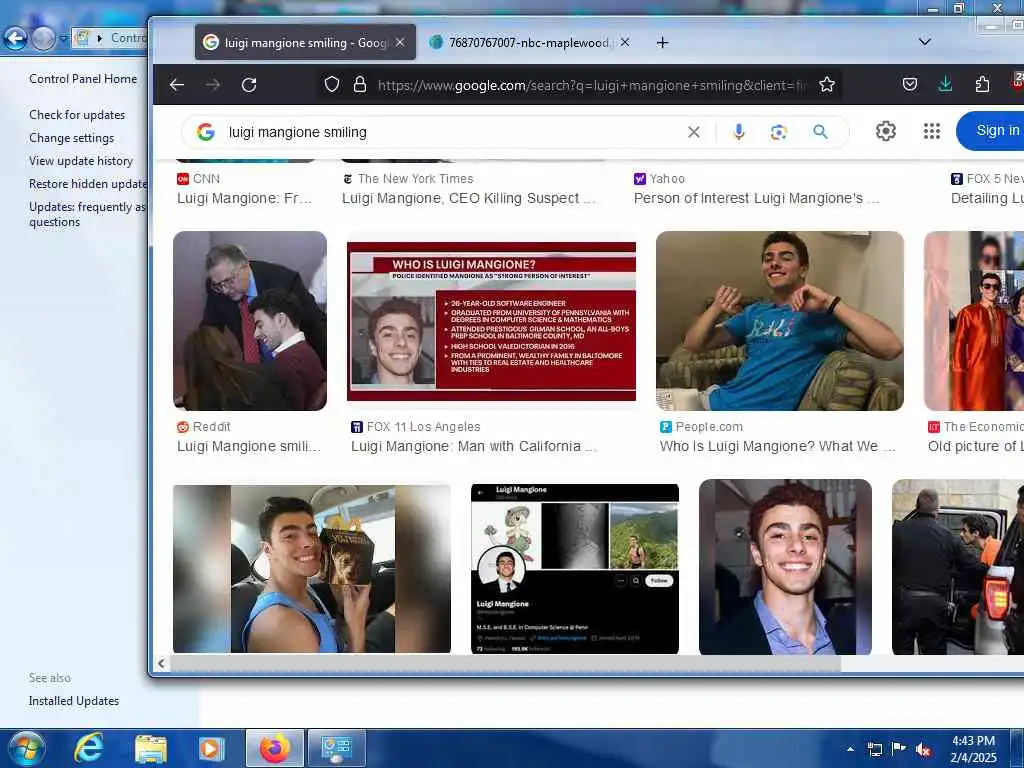Image resolution: width=1024 pixels, height=768 pixels.
Task: Open Reddit result thumbnail
Action: 249,321
